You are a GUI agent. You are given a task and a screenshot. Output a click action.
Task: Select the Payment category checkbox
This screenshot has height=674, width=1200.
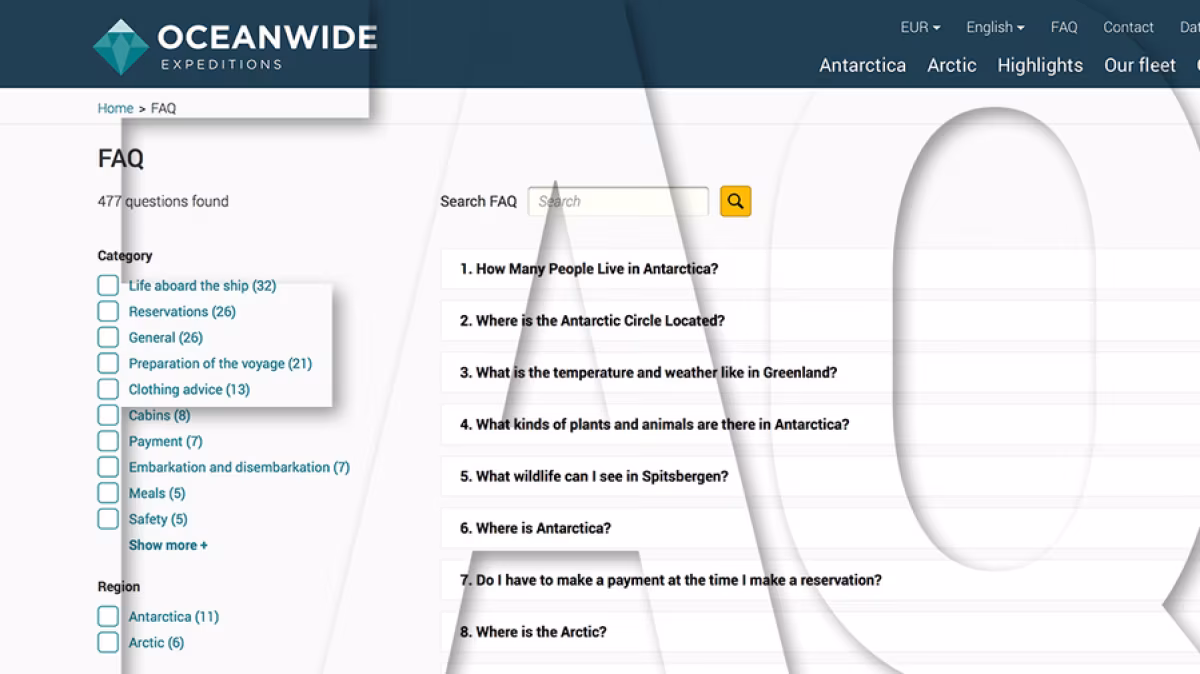108,442
